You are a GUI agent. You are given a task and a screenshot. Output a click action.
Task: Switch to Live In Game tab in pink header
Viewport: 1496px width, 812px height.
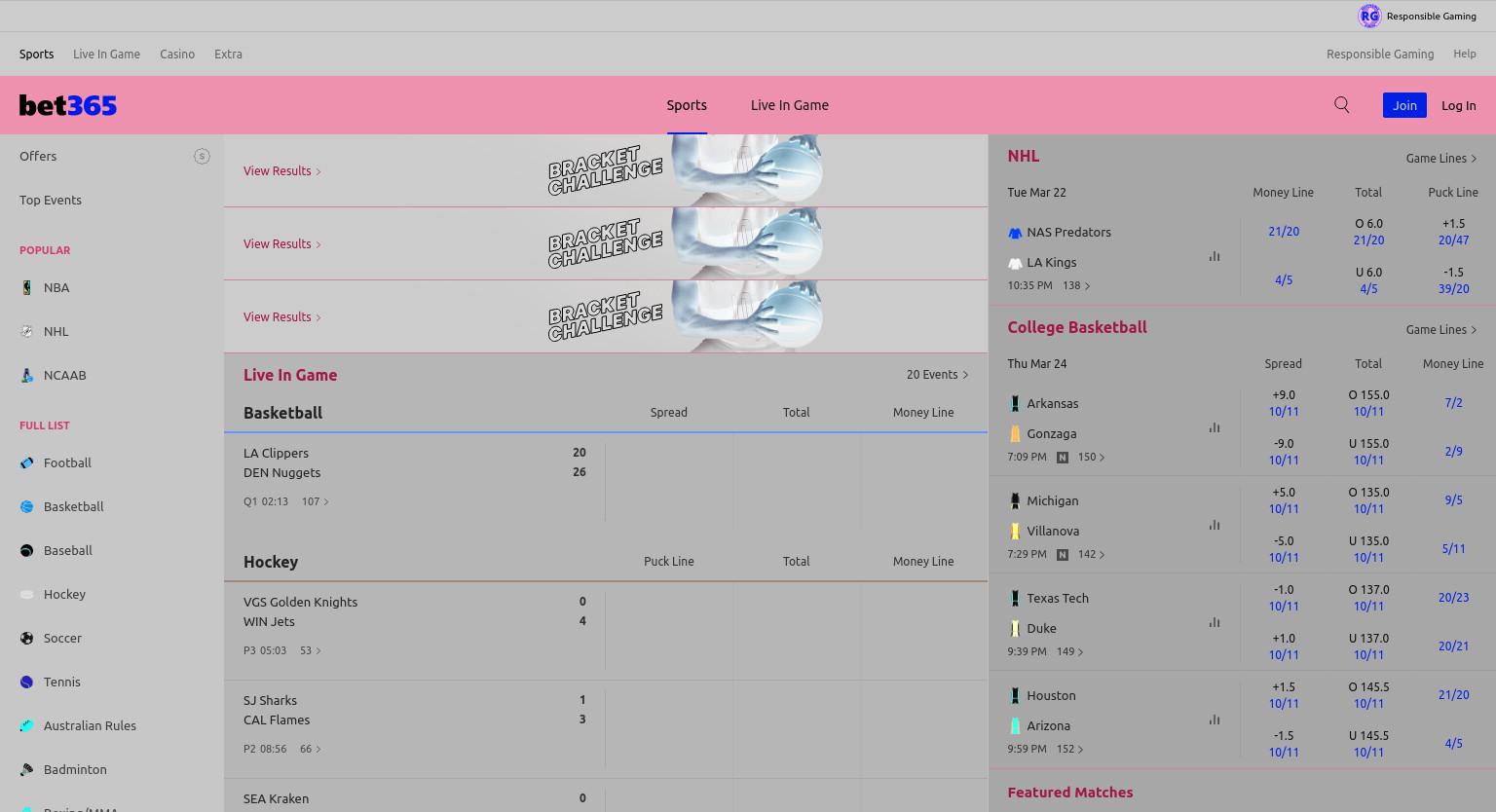(790, 105)
